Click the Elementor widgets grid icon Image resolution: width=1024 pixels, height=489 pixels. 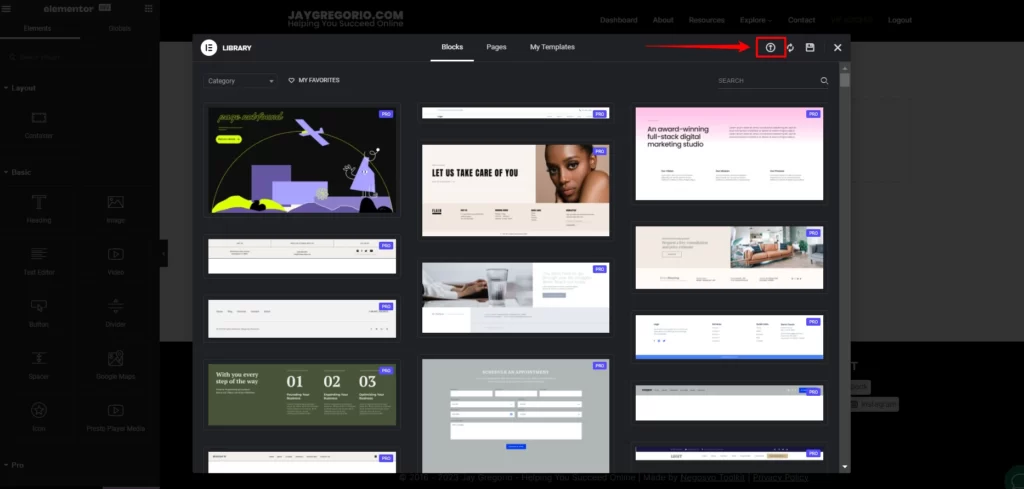[x=148, y=8]
